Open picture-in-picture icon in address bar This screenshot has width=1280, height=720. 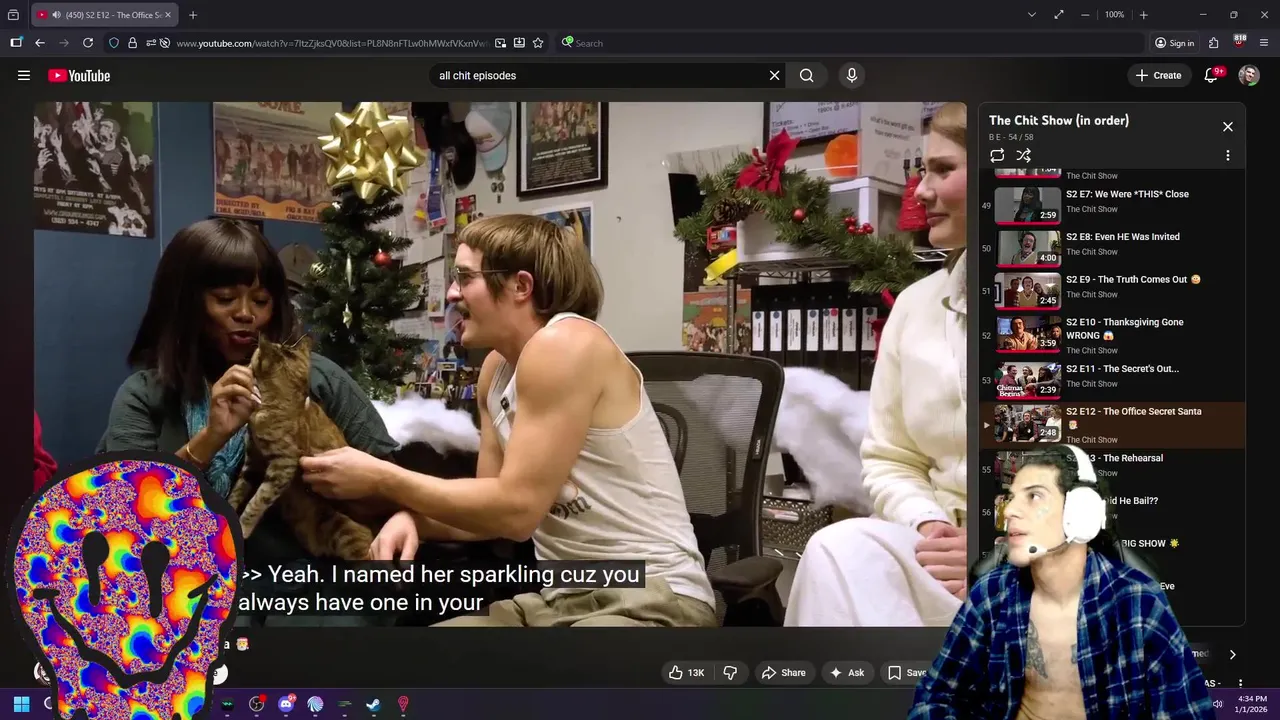click(x=500, y=43)
